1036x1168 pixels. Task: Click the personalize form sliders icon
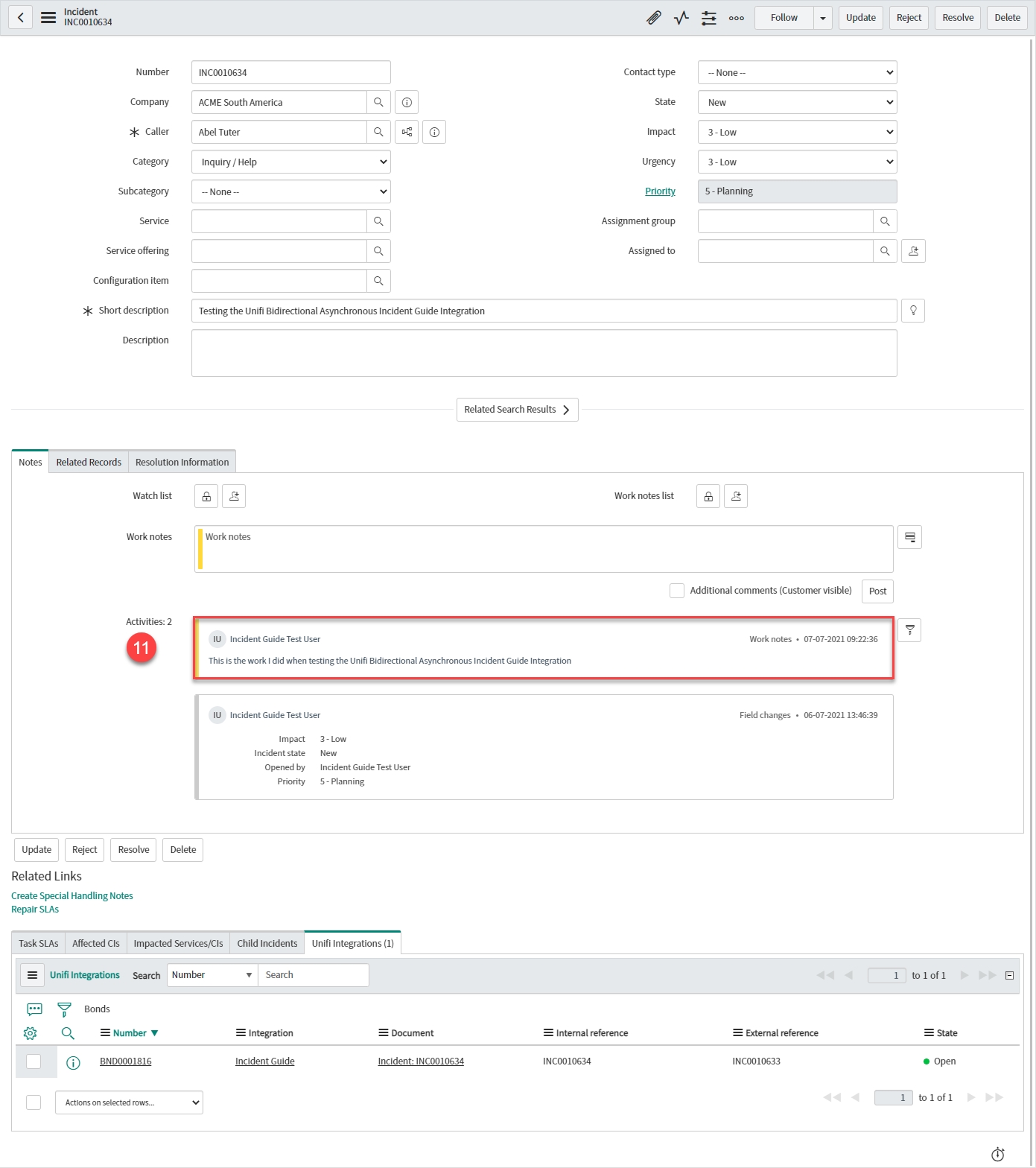[x=708, y=18]
